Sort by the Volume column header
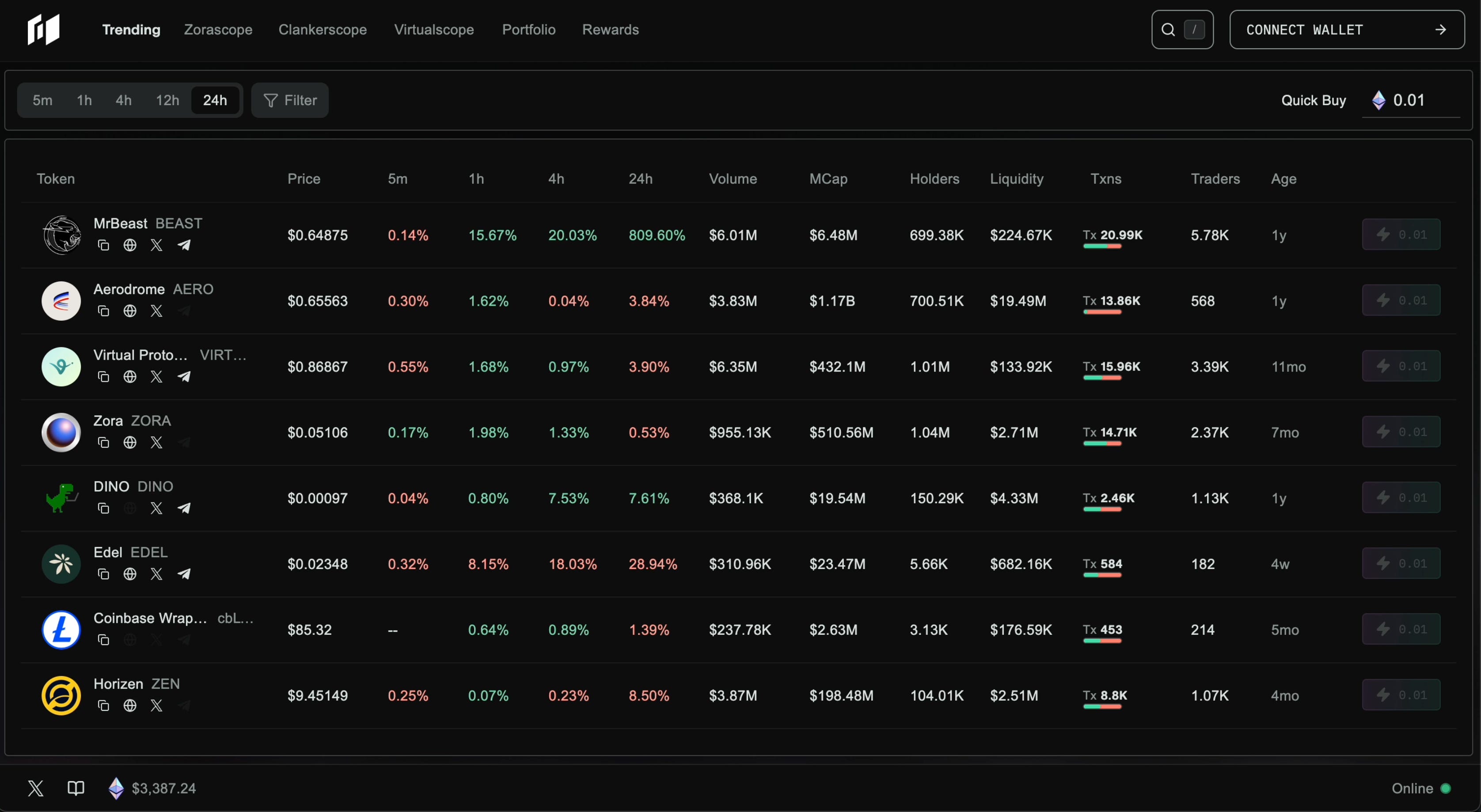Image resolution: width=1481 pixels, height=812 pixels. pos(733,179)
